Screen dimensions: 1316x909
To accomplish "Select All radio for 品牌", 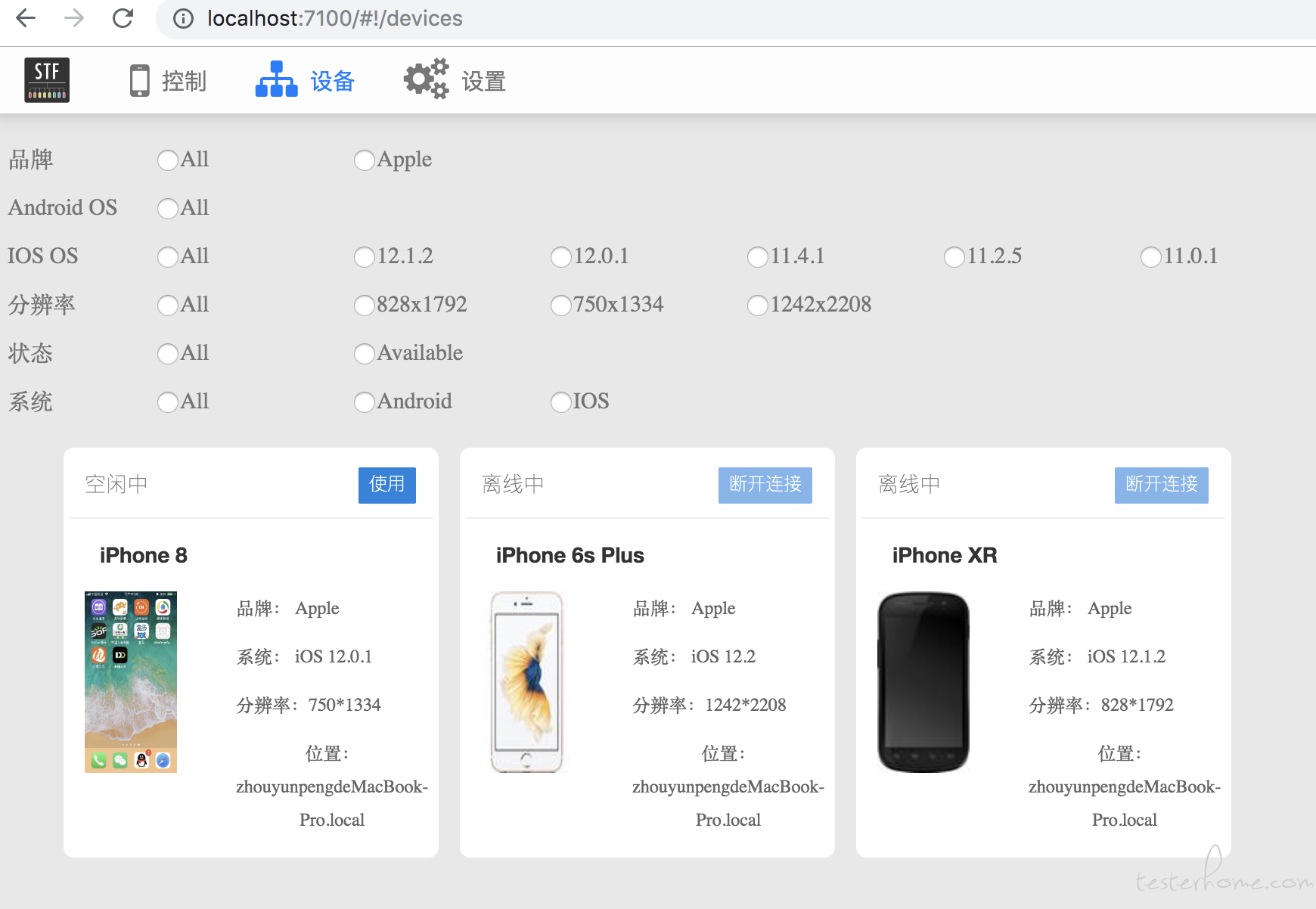I will point(168,160).
